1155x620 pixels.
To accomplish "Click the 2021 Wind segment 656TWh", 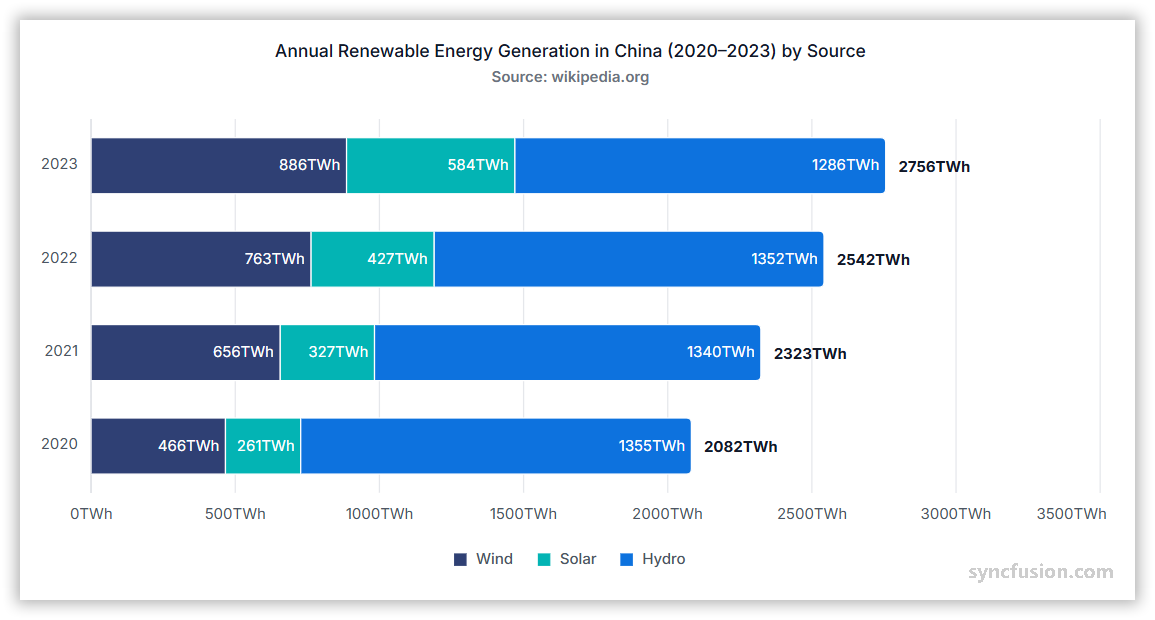I will click(x=185, y=352).
